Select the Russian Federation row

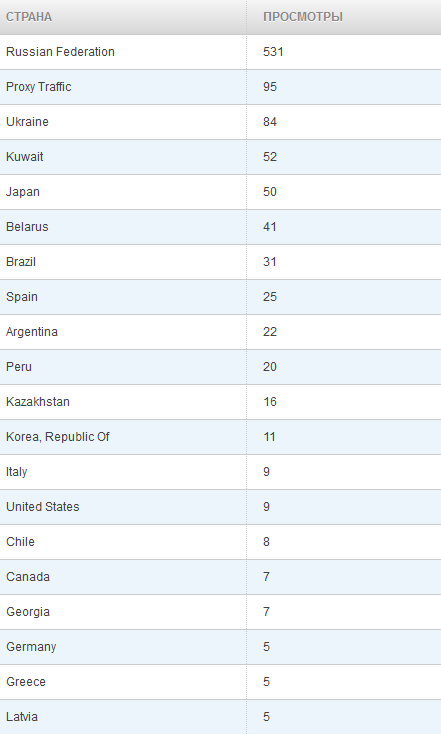pos(220,52)
